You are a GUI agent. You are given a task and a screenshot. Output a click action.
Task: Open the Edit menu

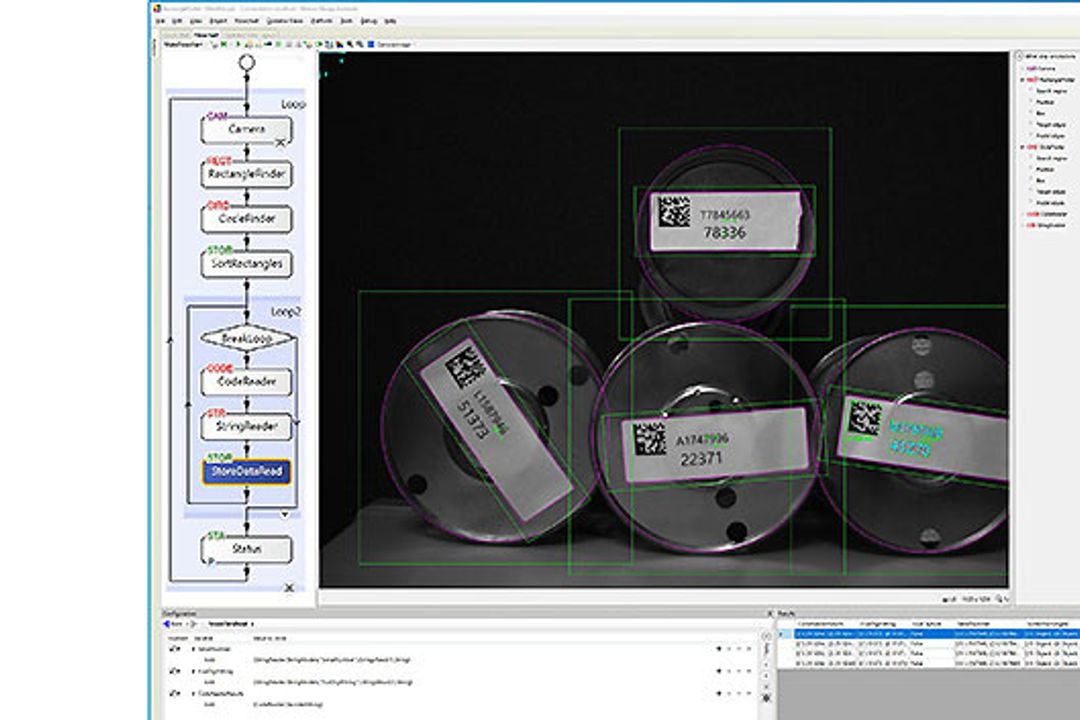pos(177,21)
